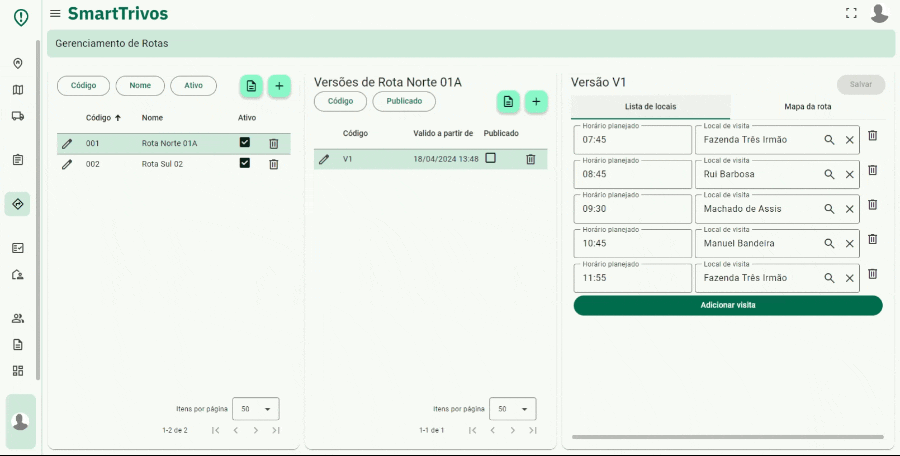Viewport: 900px width, 456px height.
Task: Delete the 11:55 visit row
Action: click(x=872, y=274)
